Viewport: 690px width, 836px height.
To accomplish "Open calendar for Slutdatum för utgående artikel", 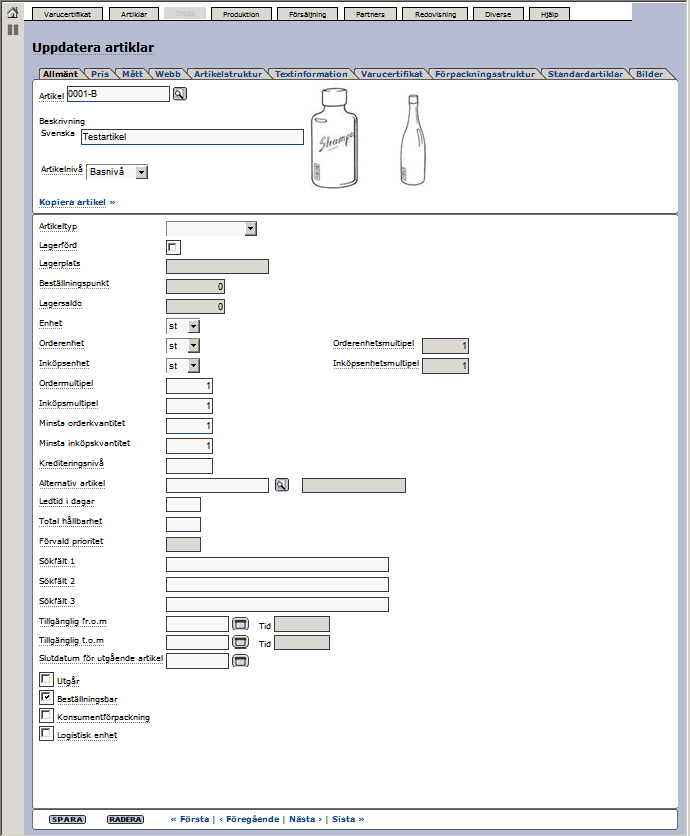I will 240,661.
